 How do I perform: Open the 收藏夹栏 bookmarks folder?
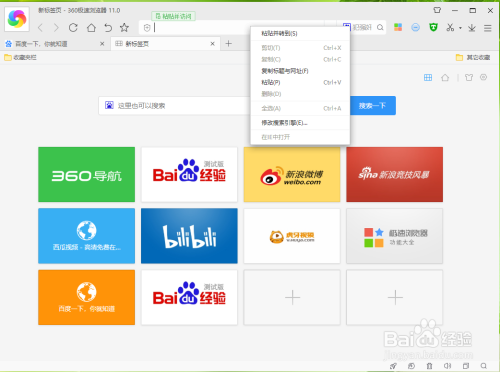[x=21, y=58]
